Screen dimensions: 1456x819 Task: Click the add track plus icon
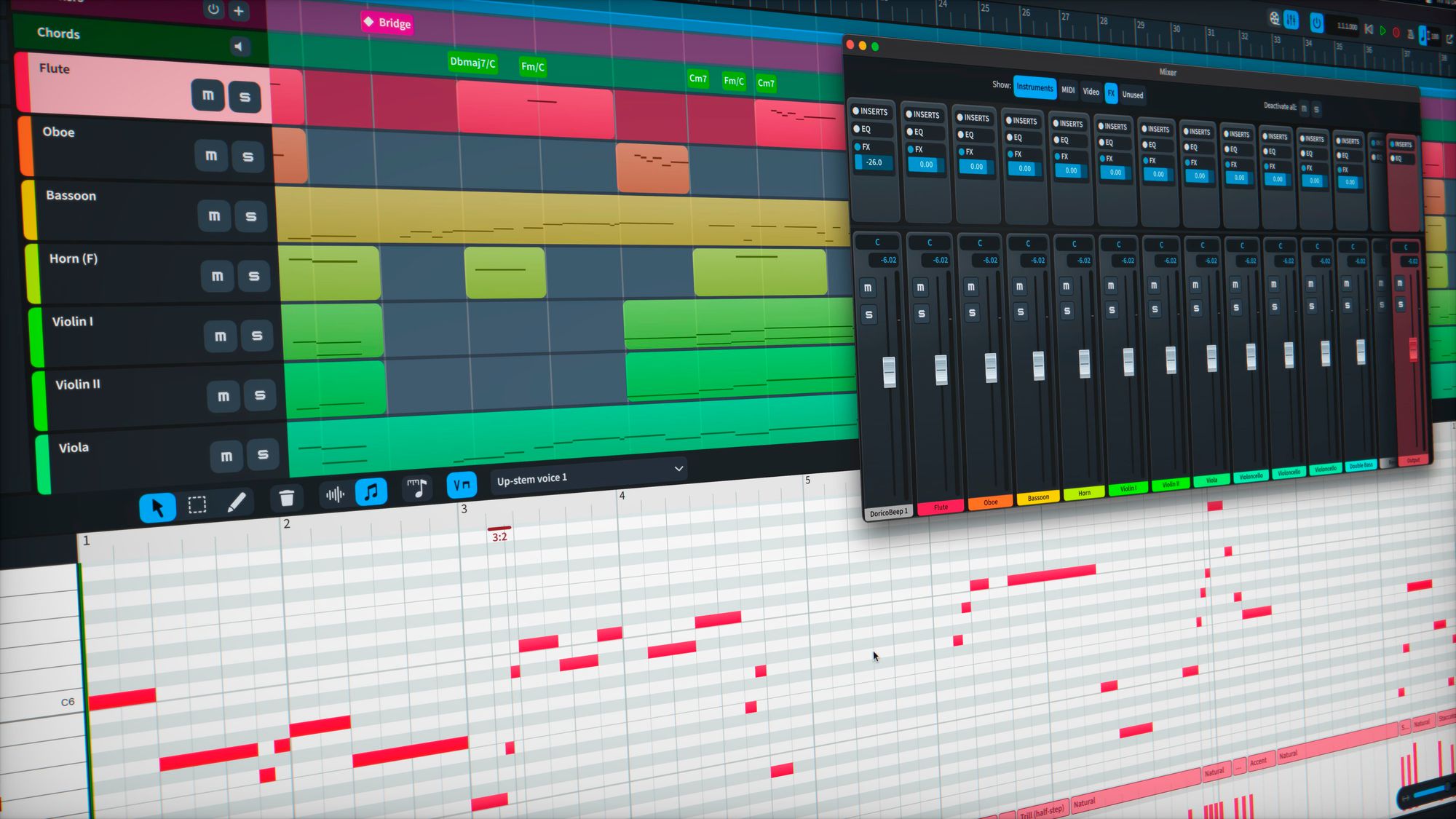tap(238, 11)
